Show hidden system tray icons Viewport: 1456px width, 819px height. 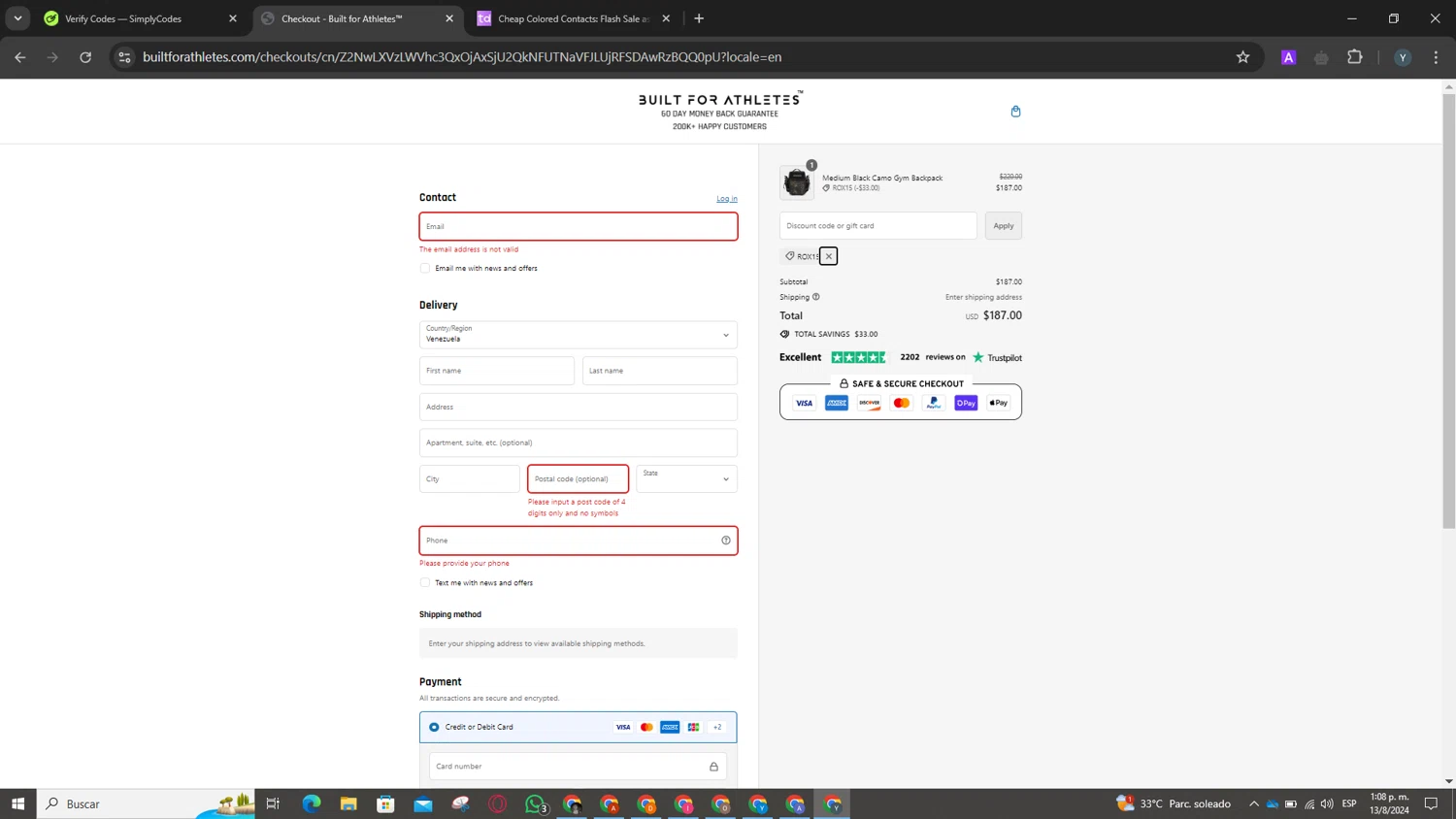[x=1253, y=803]
